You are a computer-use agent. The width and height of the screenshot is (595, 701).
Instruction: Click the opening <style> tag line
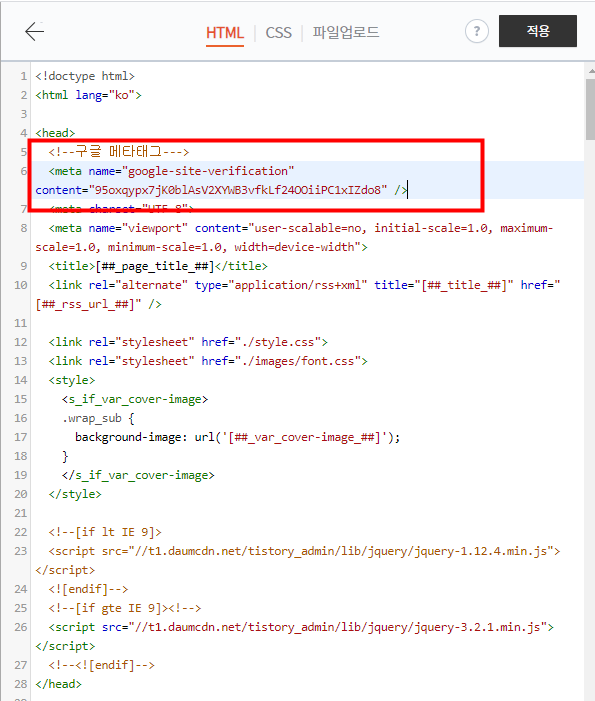click(x=72, y=380)
